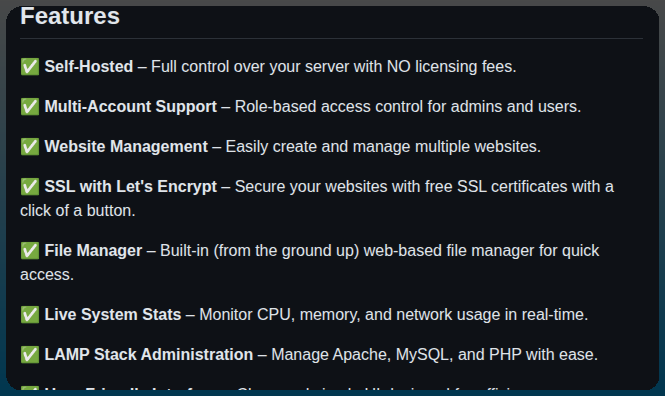Click 'Monitor CPU, memory, and network usage' text

tap(349, 315)
